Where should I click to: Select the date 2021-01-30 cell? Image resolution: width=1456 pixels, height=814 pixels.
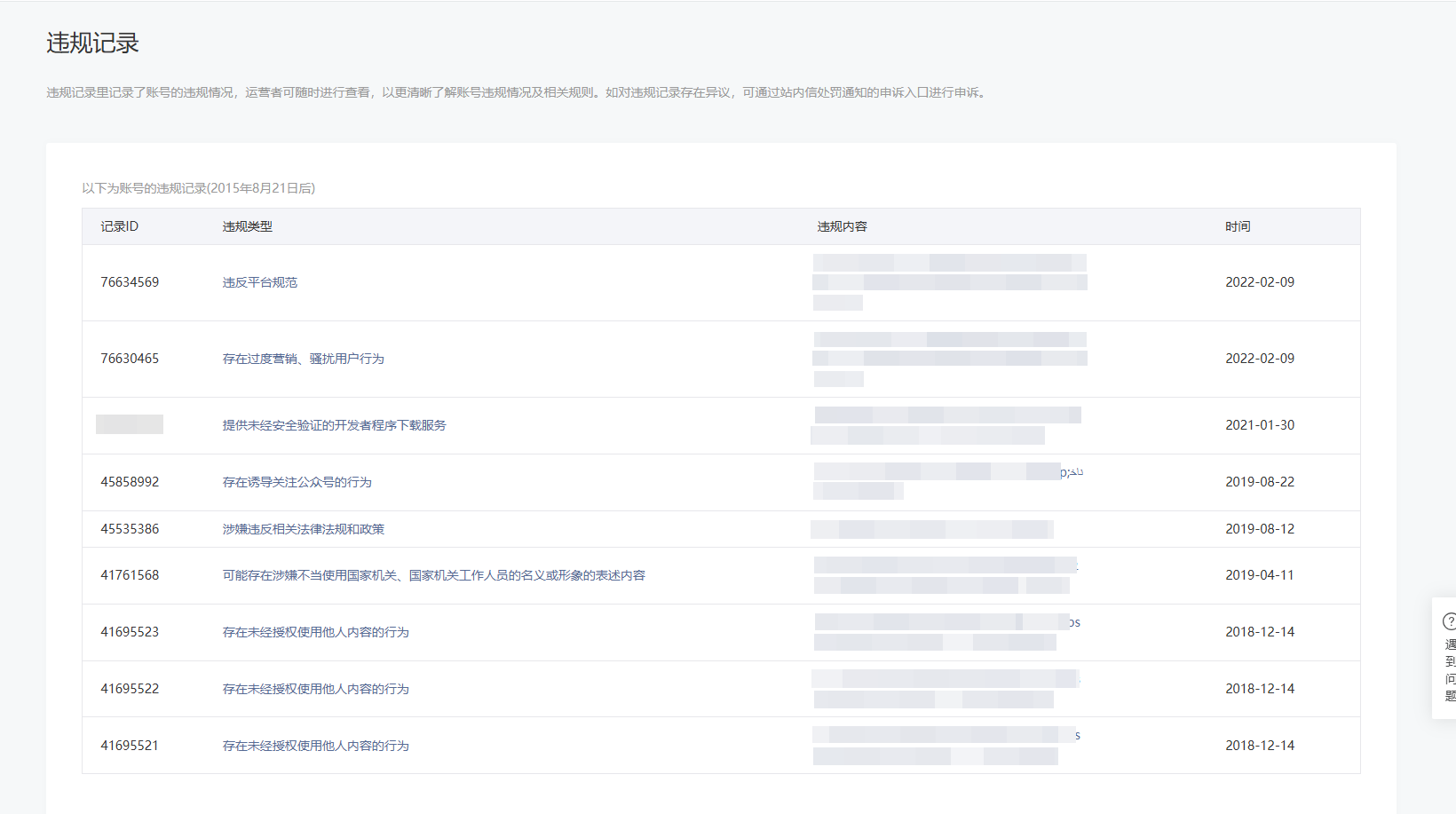1260,425
